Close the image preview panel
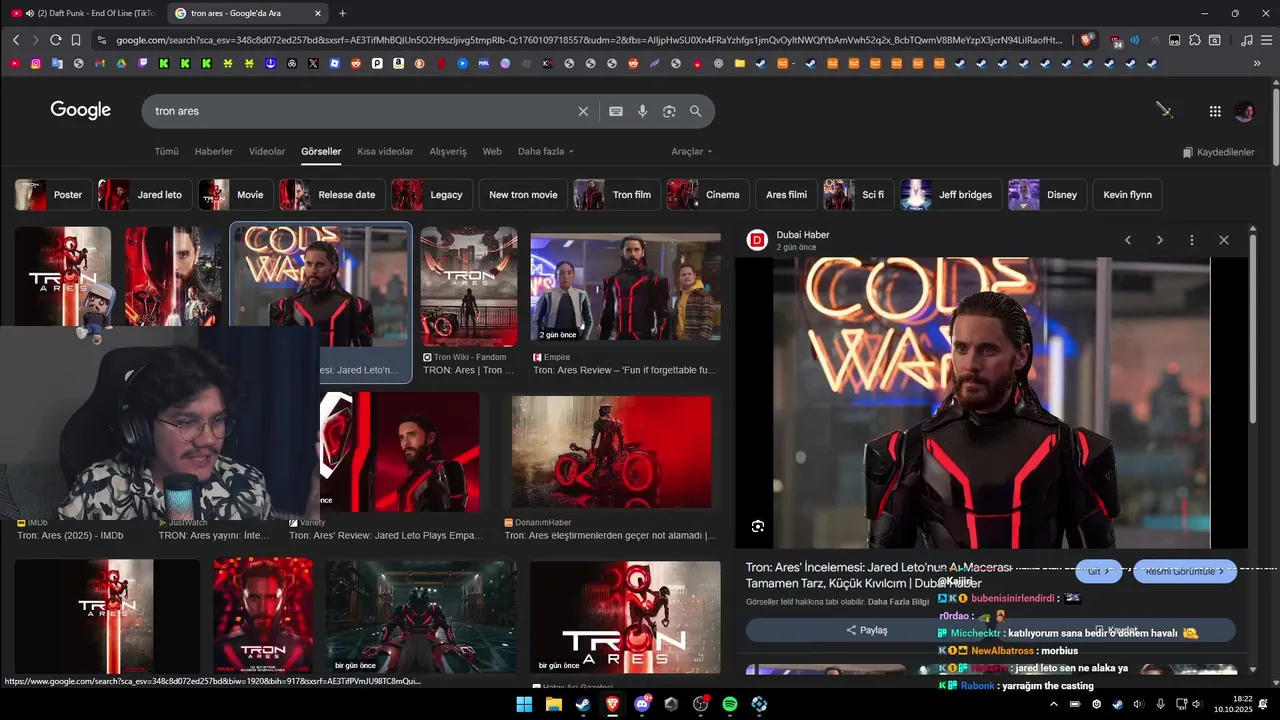Image resolution: width=1280 pixels, height=720 pixels. (1224, 240)
